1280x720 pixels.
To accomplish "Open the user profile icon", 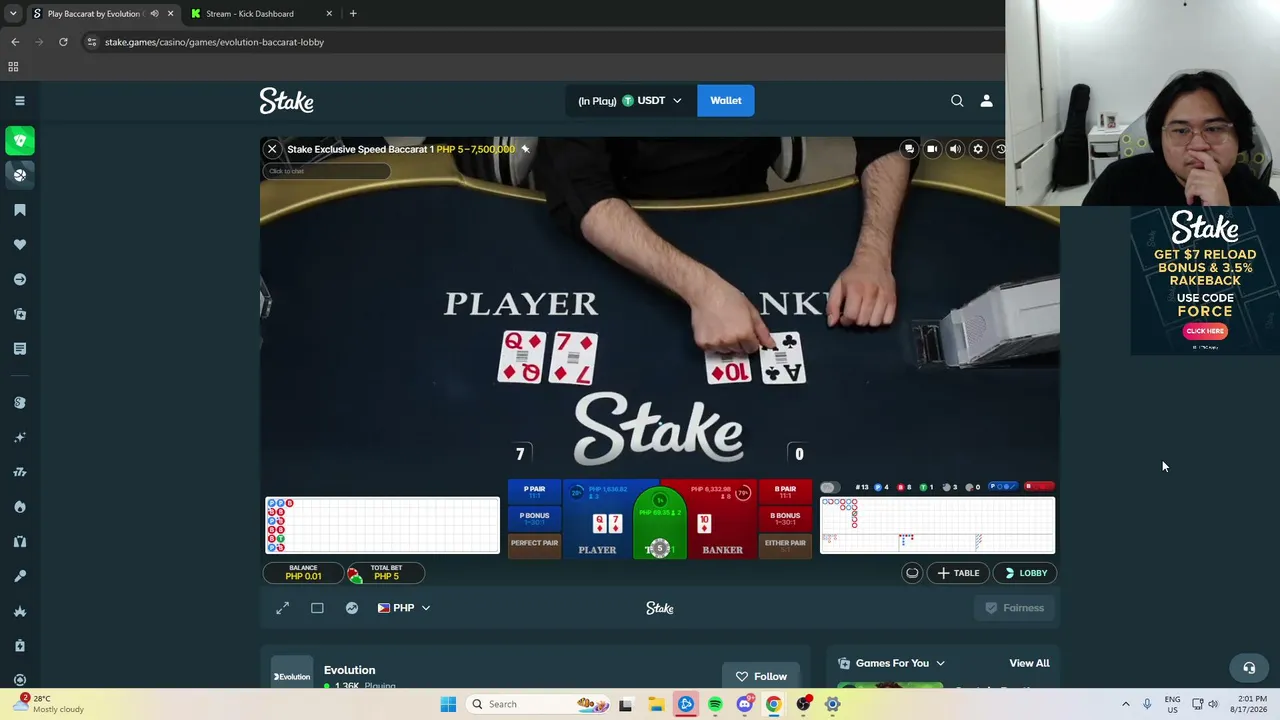I will pos(986,100).
